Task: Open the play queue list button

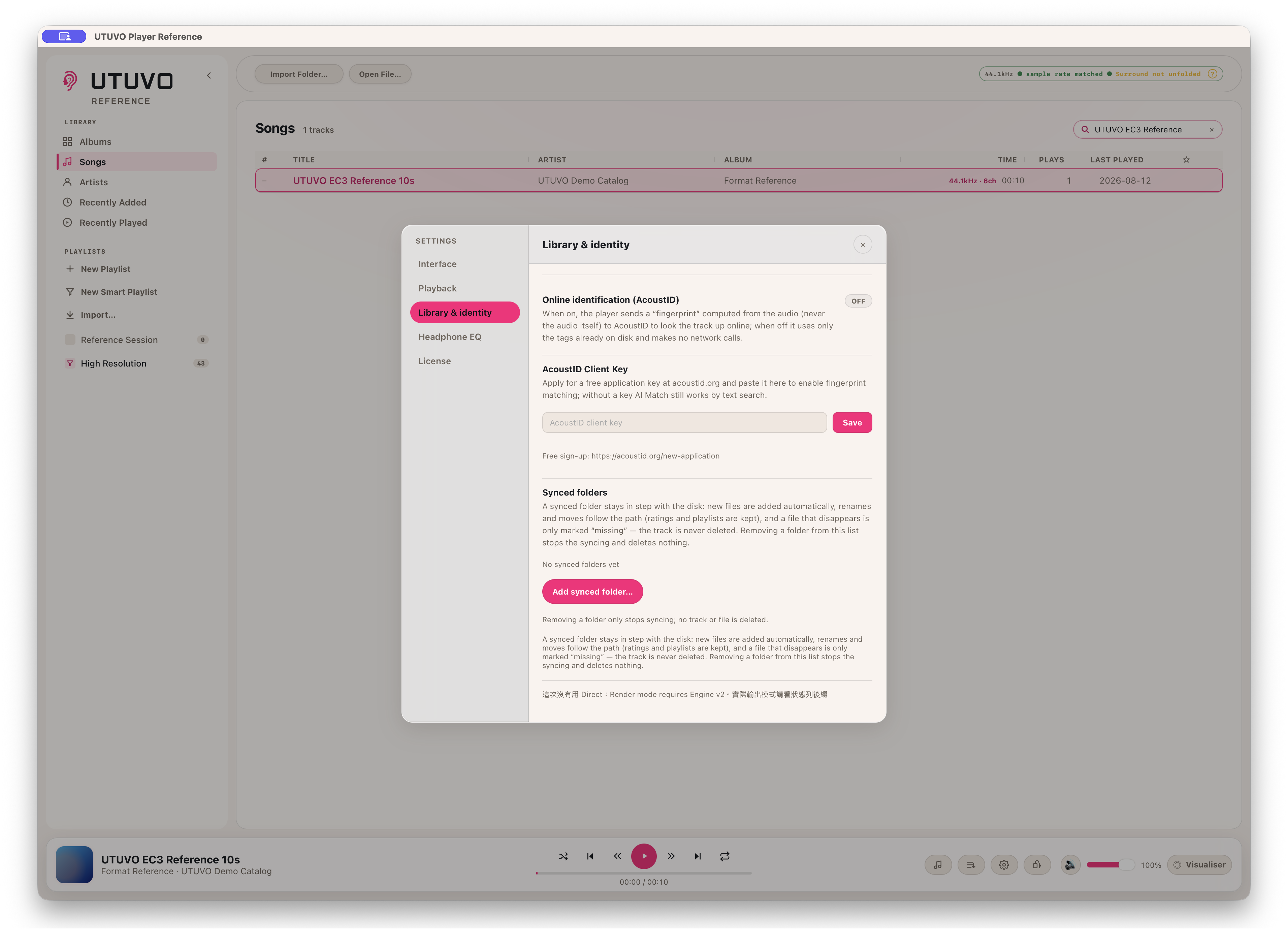Action: (x=971, y=864)
